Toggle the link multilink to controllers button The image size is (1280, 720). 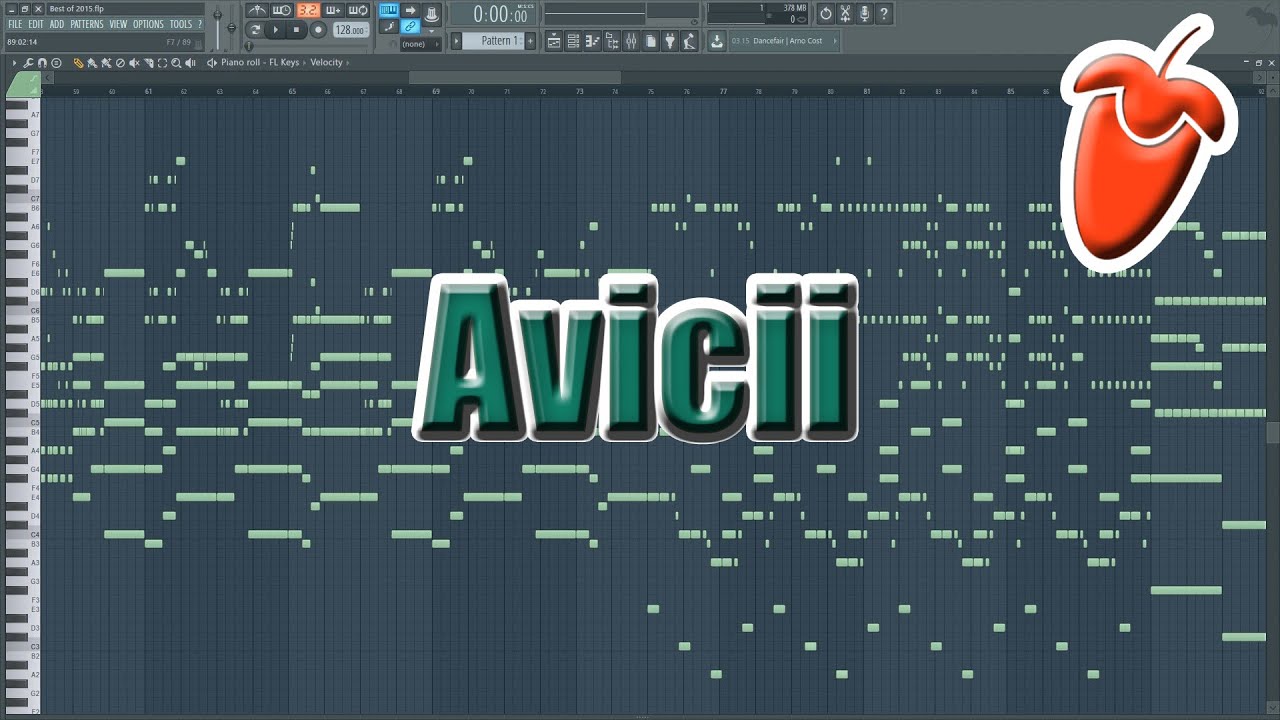[410, 26]
